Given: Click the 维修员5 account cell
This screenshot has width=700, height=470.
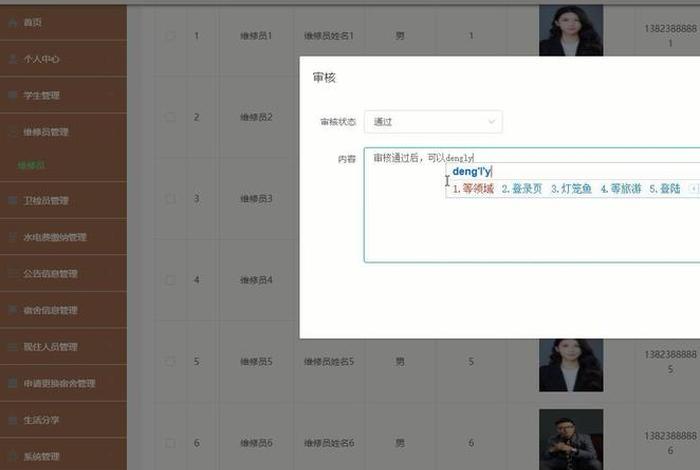Looking at the screenshot, I should [256, 361].
